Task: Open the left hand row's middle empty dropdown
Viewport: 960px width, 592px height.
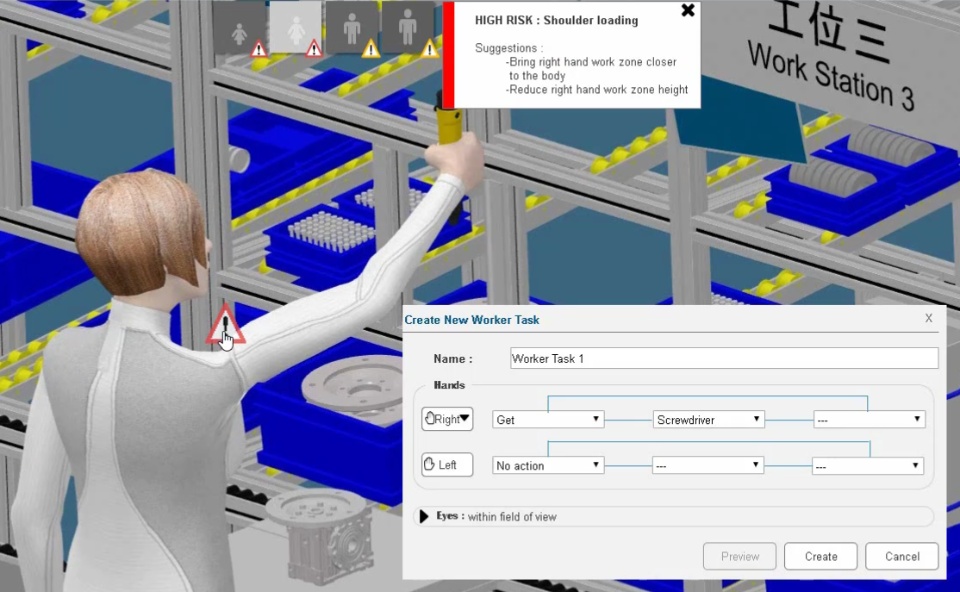Action: click(x=708, y=466)
